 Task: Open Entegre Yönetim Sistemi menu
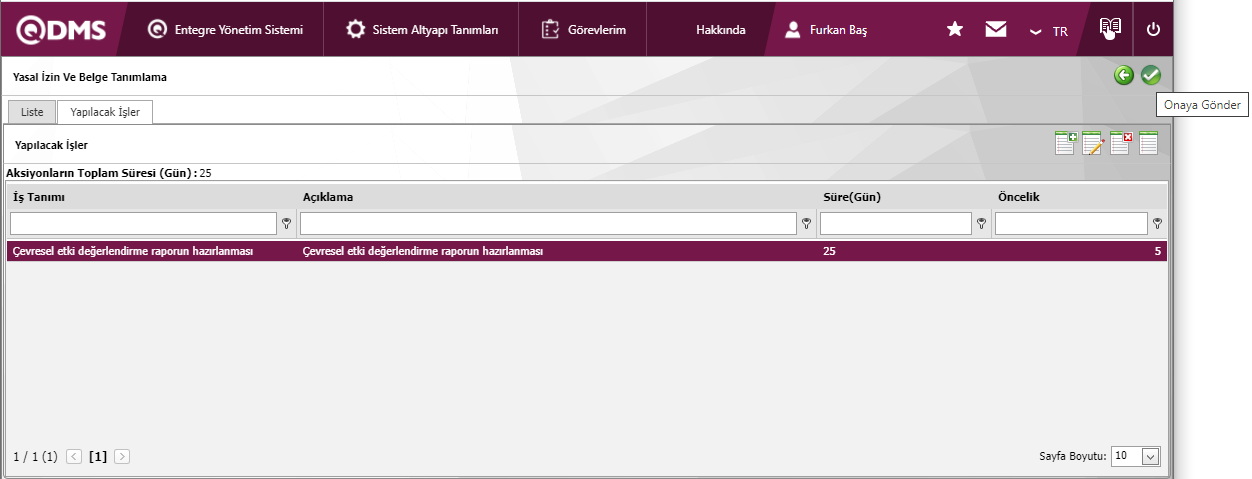225,30
